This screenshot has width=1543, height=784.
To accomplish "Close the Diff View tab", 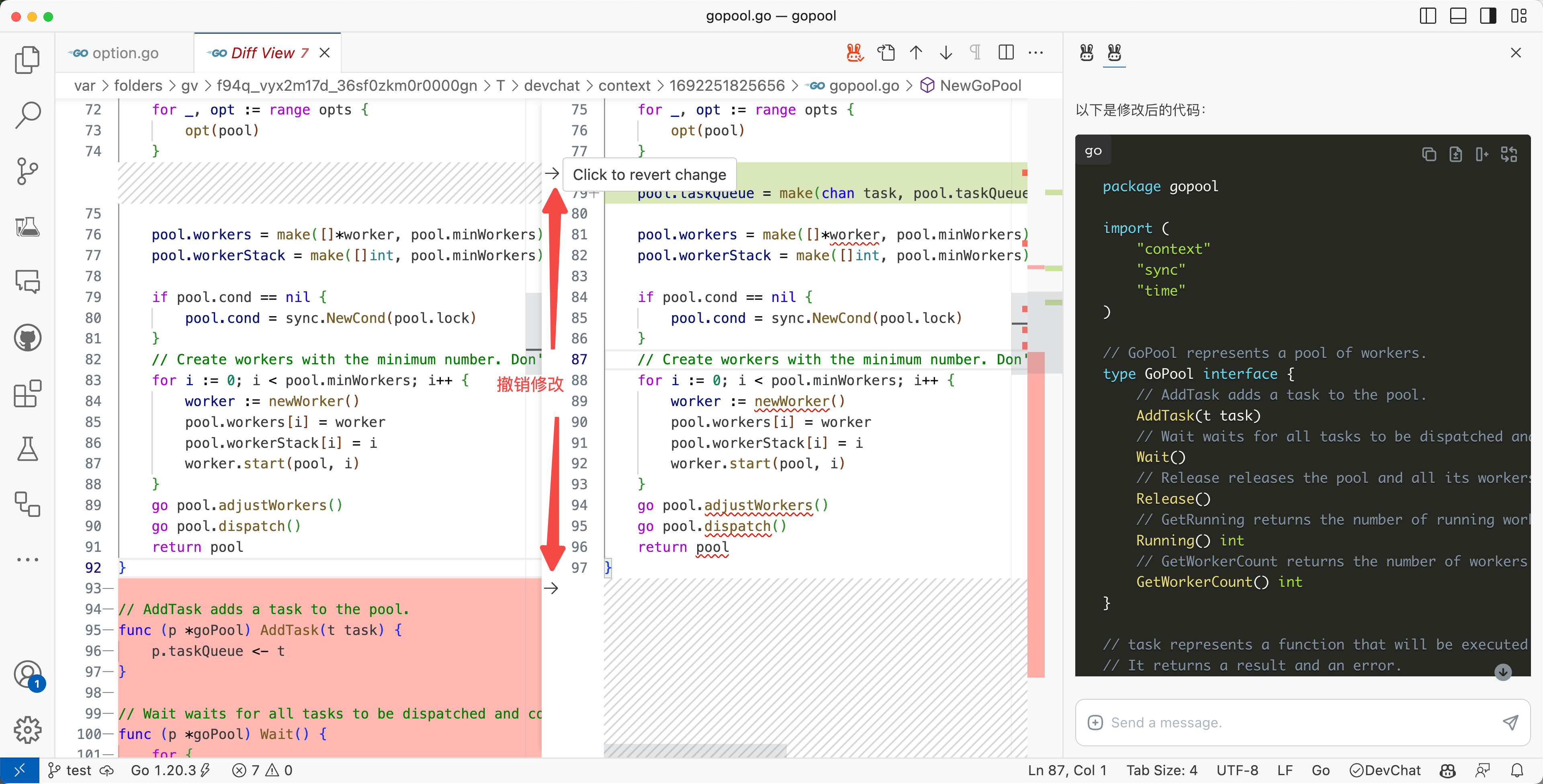I will (325, 53).
